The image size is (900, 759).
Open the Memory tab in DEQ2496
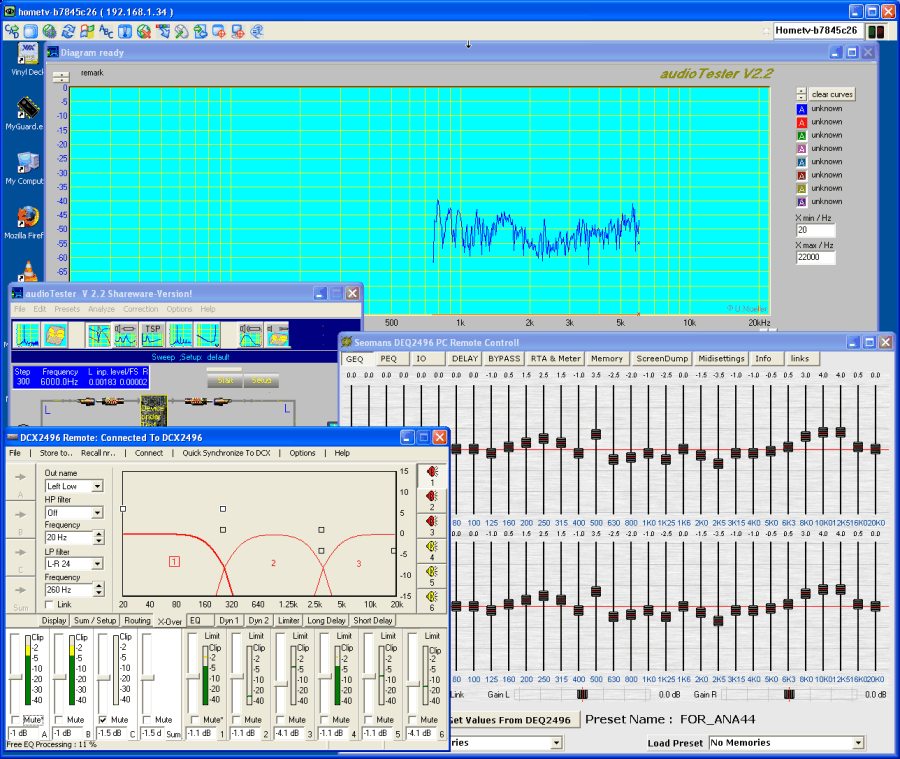[607, 359]
